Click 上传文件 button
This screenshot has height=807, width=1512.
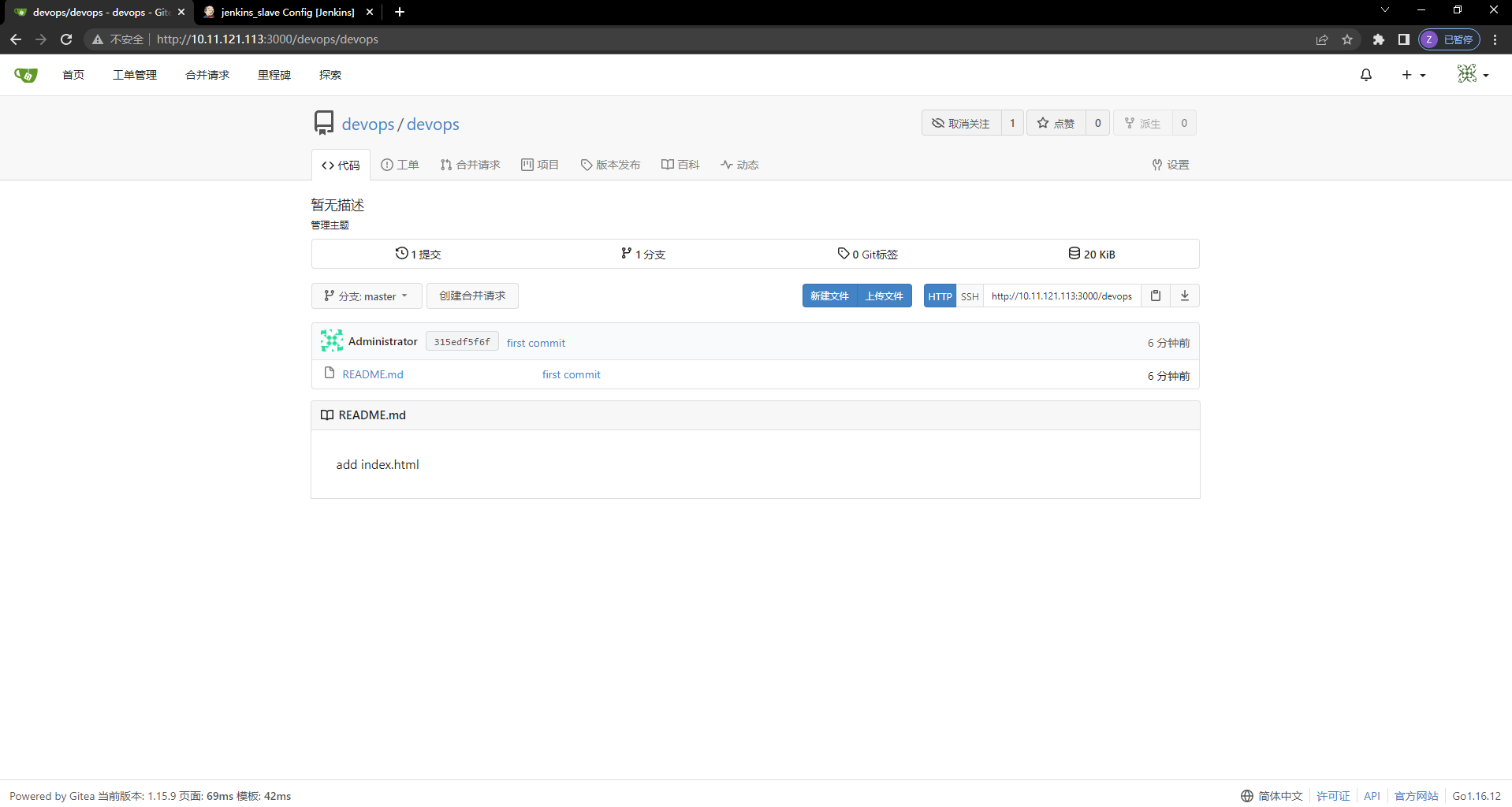(884, 296)
